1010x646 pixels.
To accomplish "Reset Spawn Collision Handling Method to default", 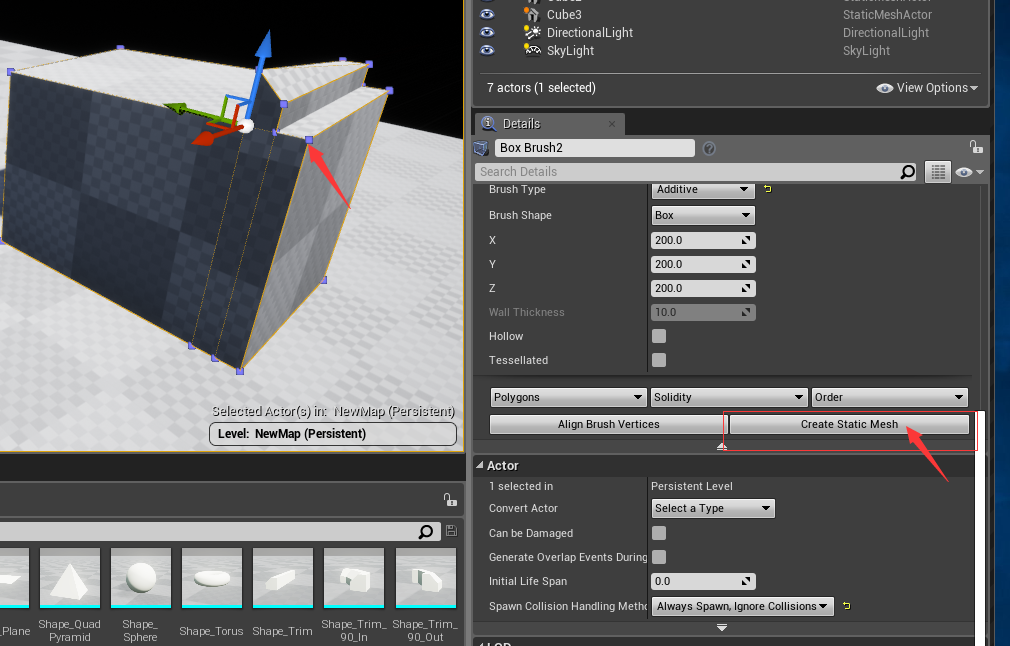I will click(846, 606).
